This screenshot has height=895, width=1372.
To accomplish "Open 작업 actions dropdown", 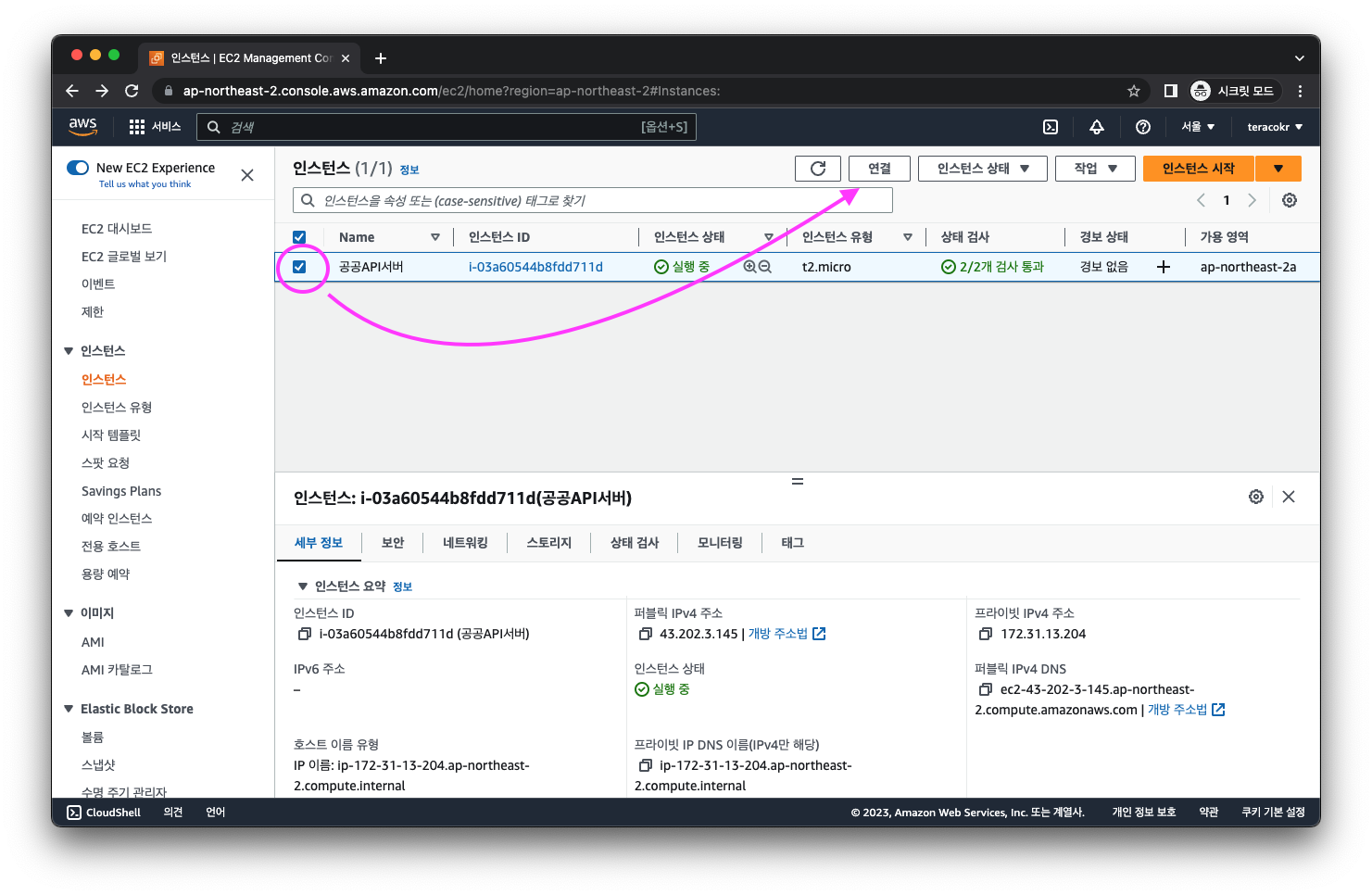I will 1096,168.
